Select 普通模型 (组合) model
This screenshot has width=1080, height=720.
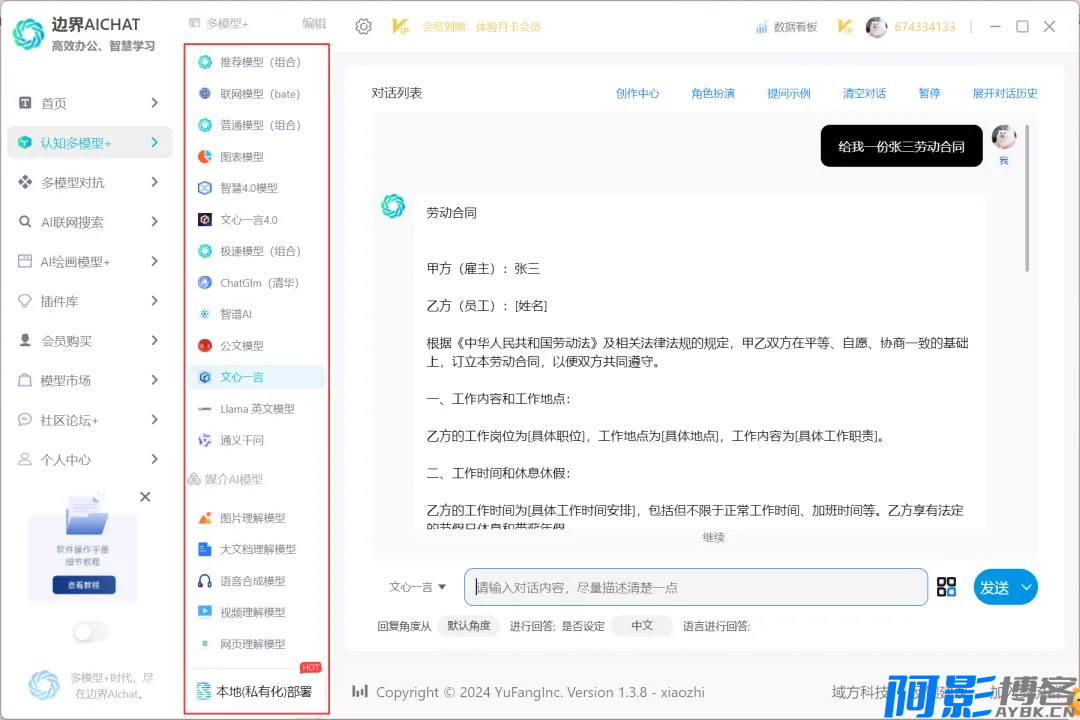click(x=256, y=125)
